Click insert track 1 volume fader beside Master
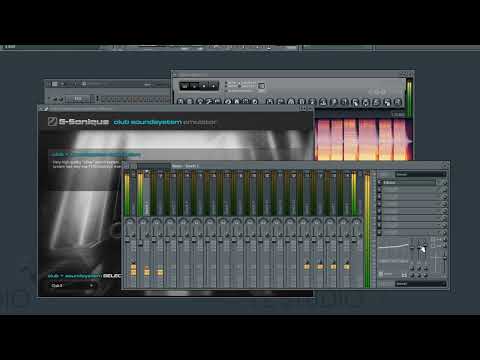480x360 pixels. click(x=140, y=243)
